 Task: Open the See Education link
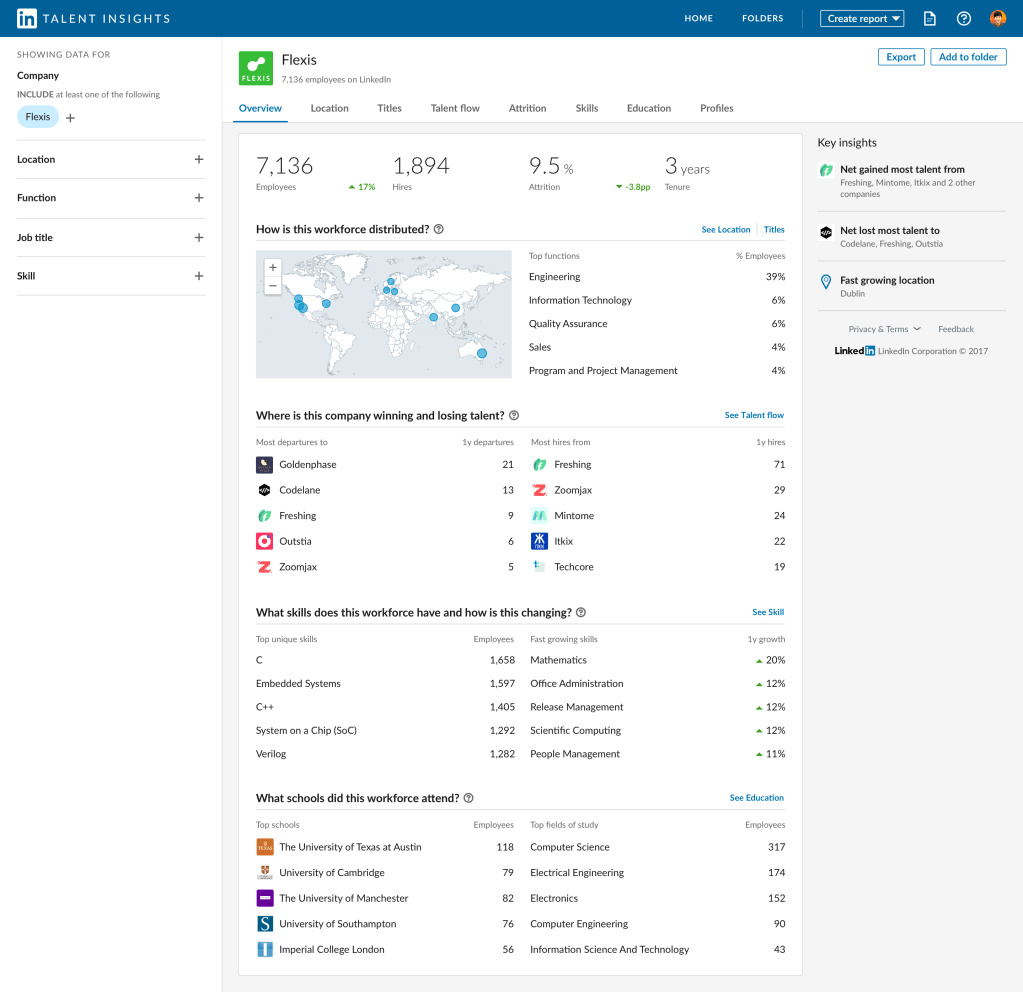tap(756, 797)
